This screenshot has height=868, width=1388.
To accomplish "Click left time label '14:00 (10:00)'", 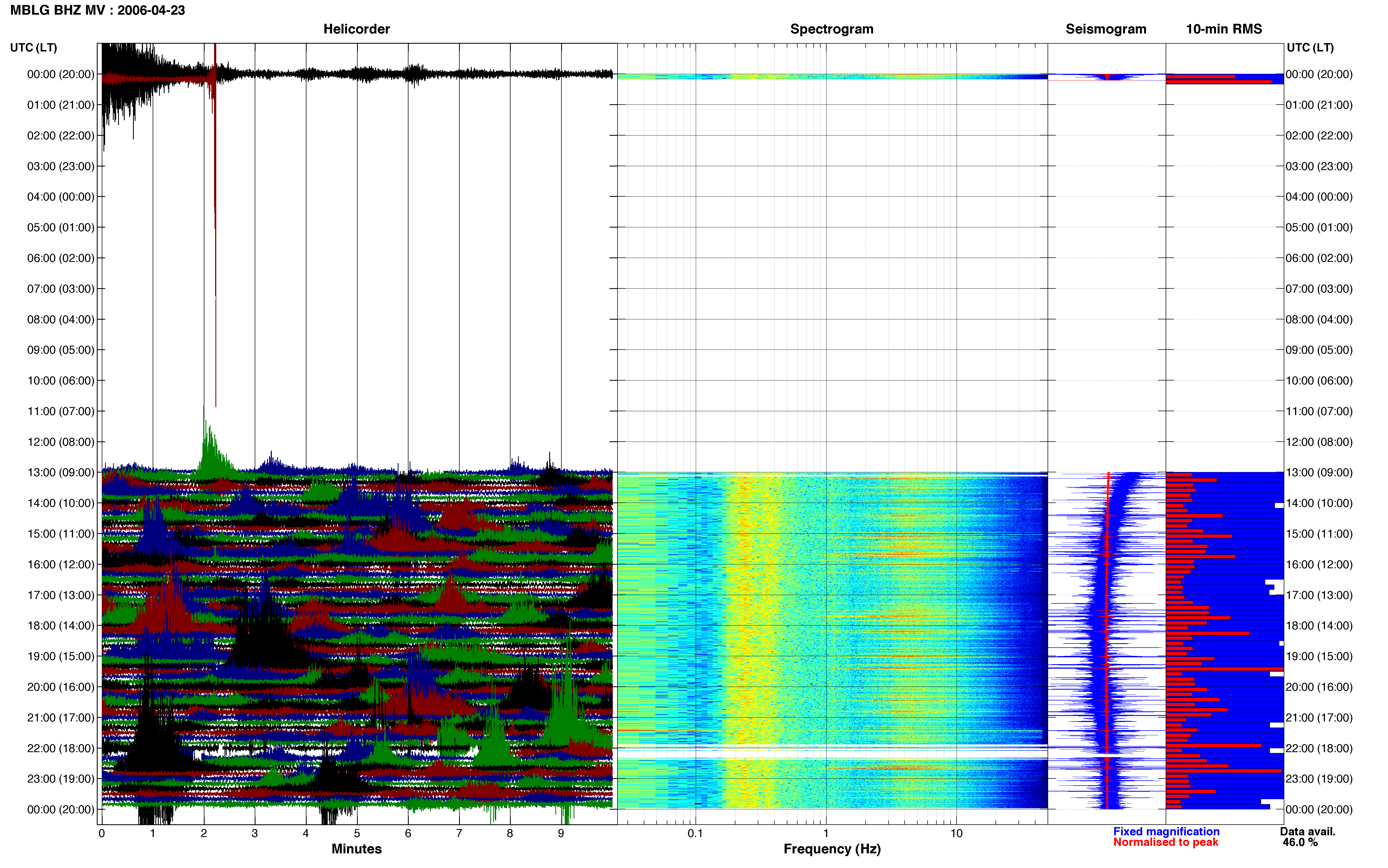I will click(x=61, y=503).
